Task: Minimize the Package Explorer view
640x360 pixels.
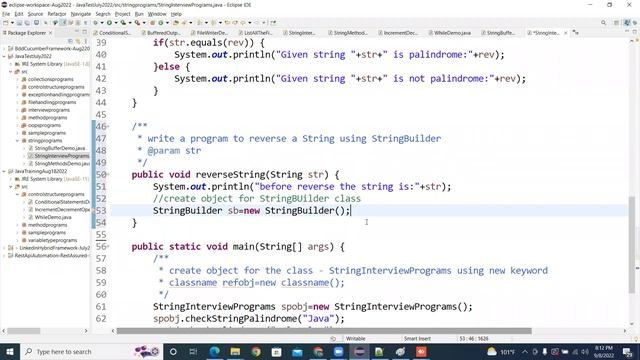Action: 76,32
